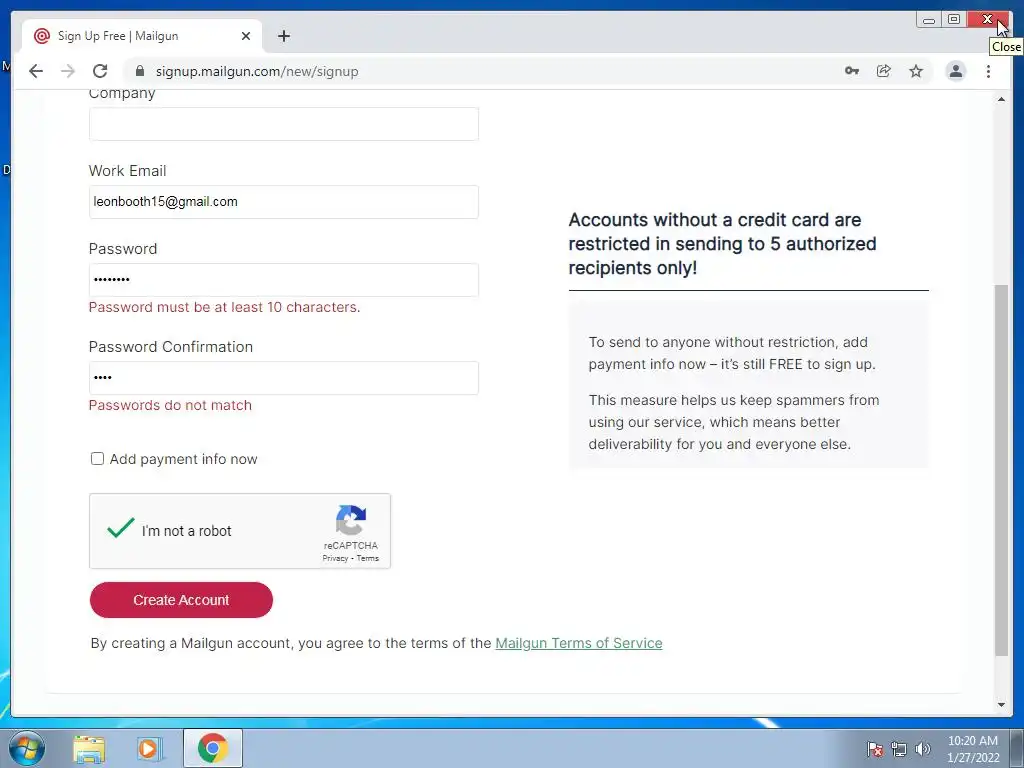The width and height of the screenshot is (1024, 768).
Task: Go back to the previous page
Action: click(36, 71)
